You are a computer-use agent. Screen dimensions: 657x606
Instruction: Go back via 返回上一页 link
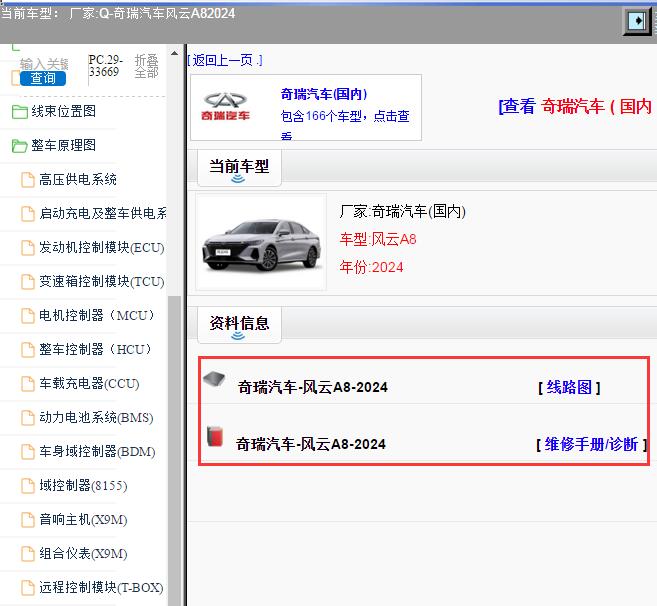225,60
